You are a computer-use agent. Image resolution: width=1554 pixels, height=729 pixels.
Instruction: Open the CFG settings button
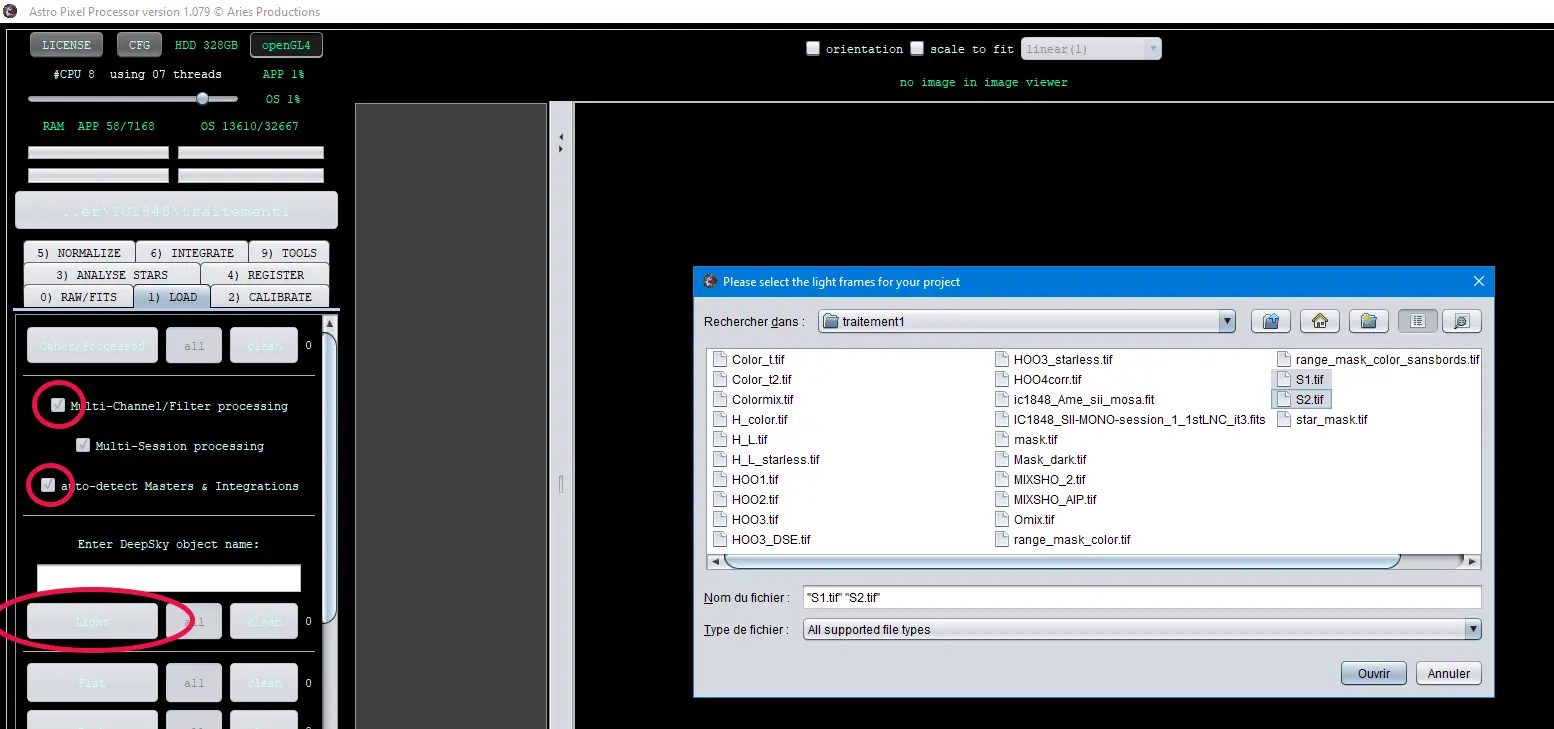point(139,45)
